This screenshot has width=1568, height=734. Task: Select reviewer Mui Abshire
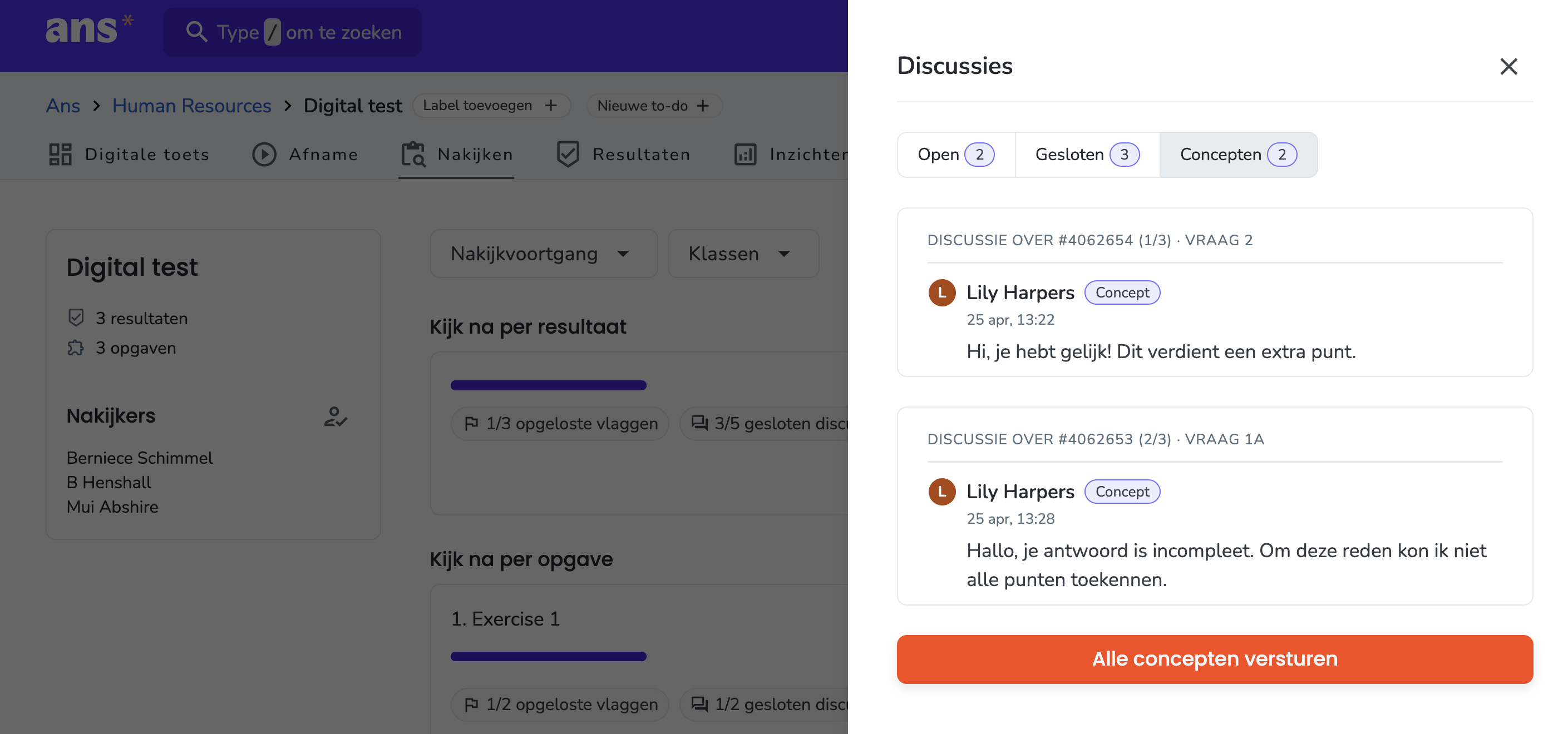click(112, 507)
